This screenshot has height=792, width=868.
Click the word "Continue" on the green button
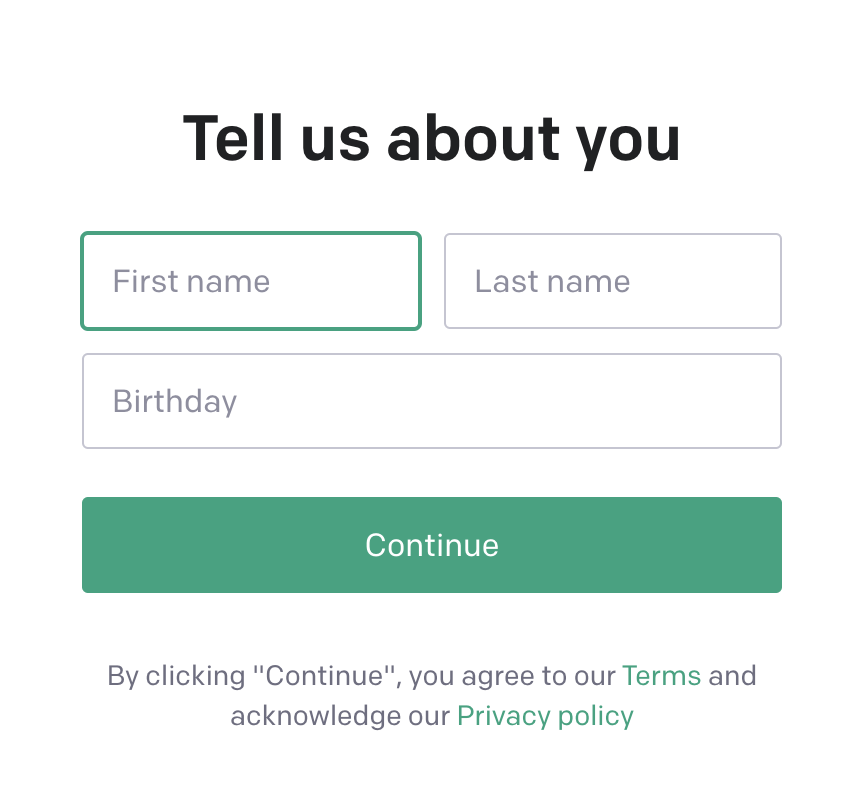(x=431, y=545)
